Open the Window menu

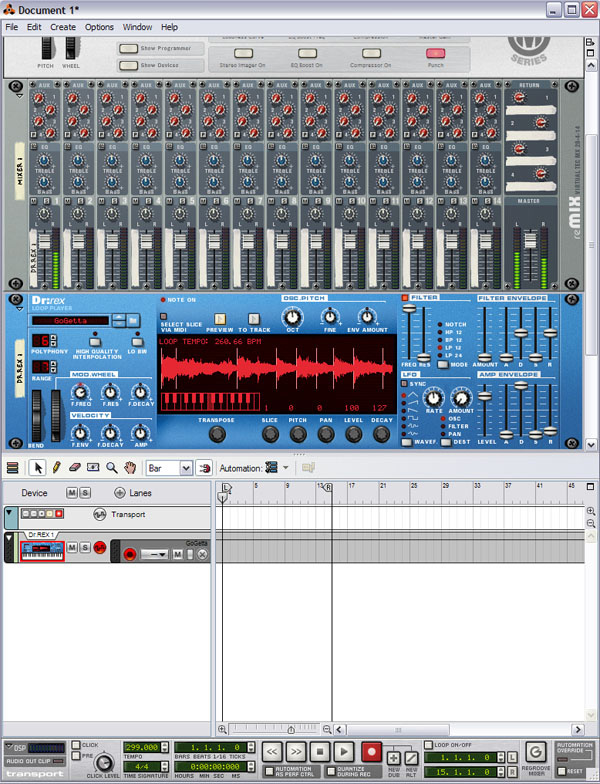click(x=137, y=27)
